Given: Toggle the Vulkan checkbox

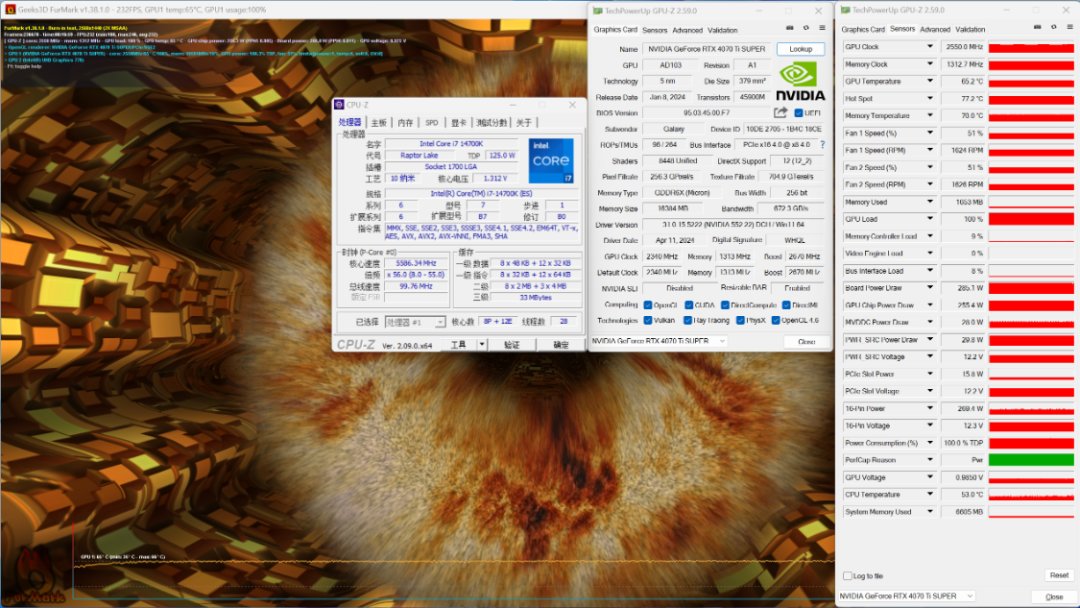Looking at the screenshot, I should [647, 320].
